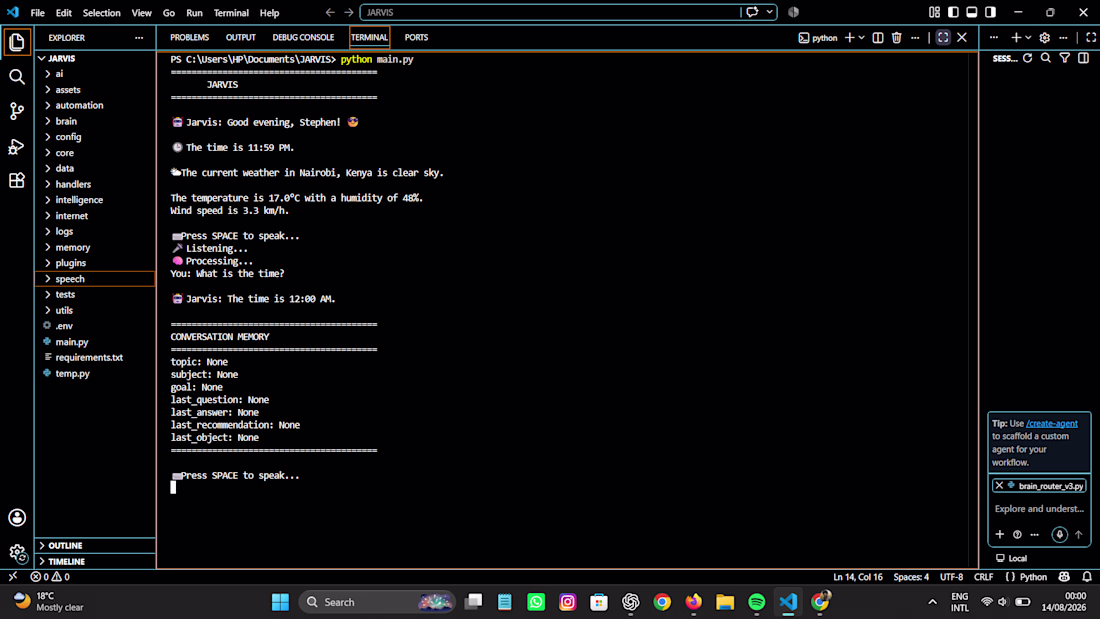
Task: Open the Terminal menu
Action: (231, 13)
